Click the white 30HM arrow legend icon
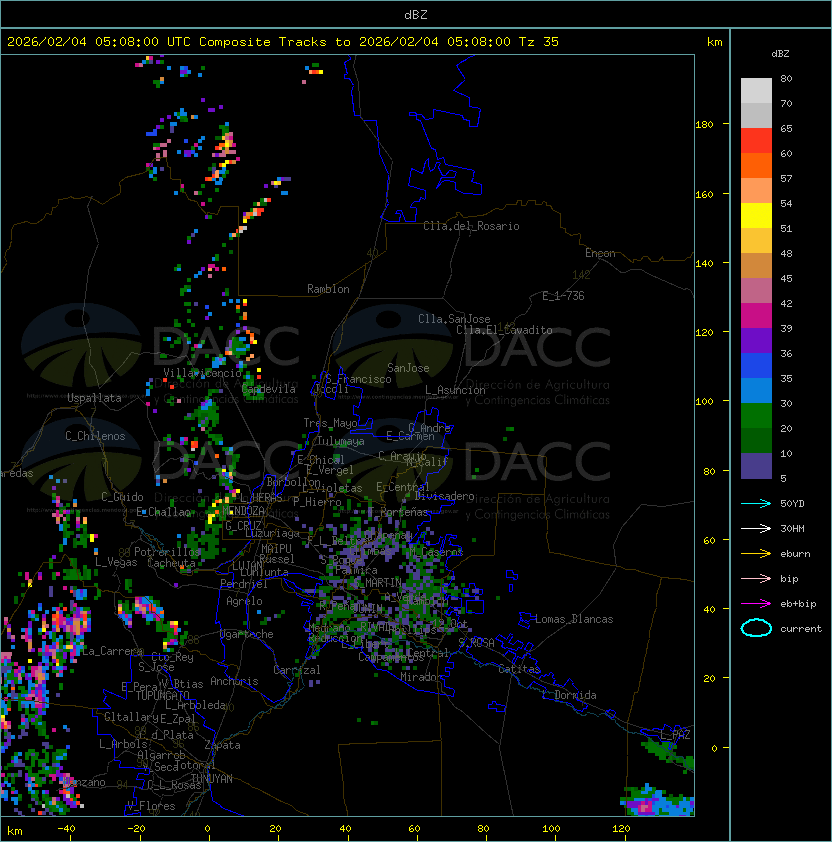Screen dimensions: 832x842 [756, 528]
